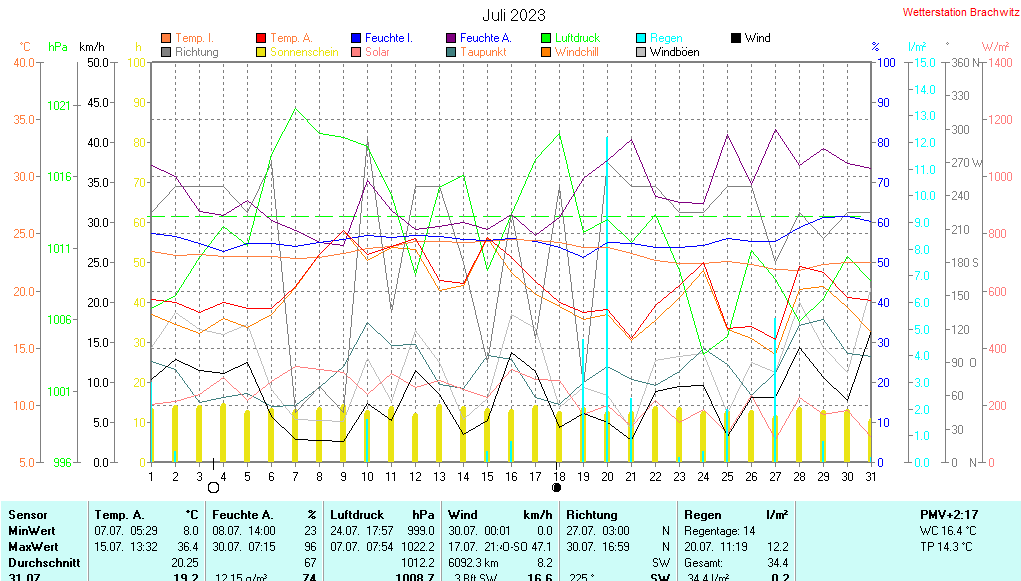The width and height of the screenshot is (1021, 581).
Task: Click the humidity maximum time '30.07. 07:15'
Action: tap(244, 547)
